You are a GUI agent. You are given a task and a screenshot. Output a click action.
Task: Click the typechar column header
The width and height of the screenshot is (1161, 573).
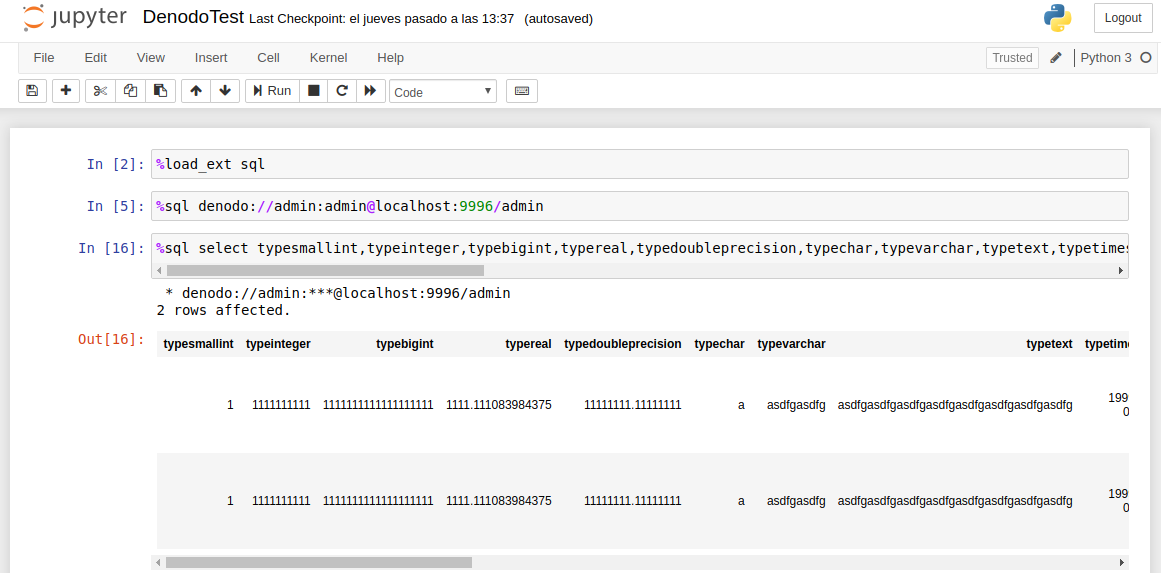[x=720, y=344]
